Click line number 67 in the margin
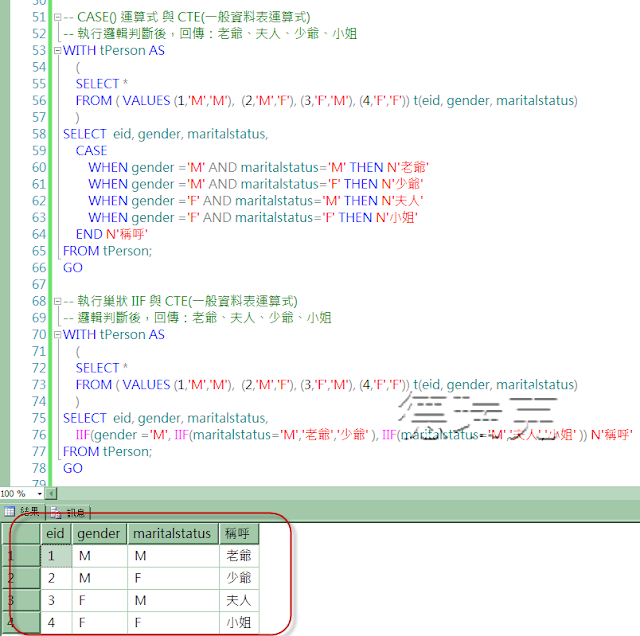The image size is (640, 636). point(39,285)
